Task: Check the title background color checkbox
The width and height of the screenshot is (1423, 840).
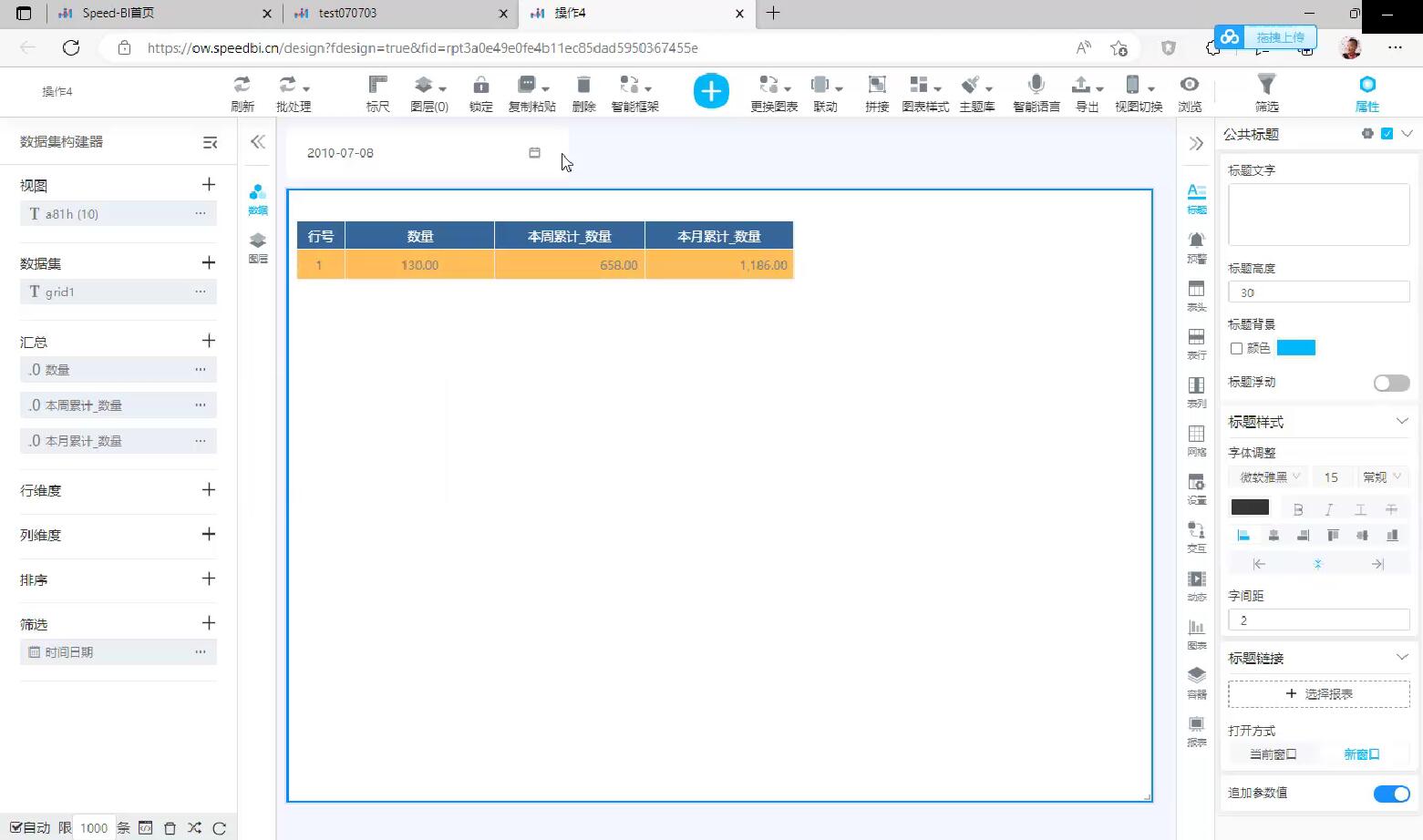Action: click(1236, 348)
